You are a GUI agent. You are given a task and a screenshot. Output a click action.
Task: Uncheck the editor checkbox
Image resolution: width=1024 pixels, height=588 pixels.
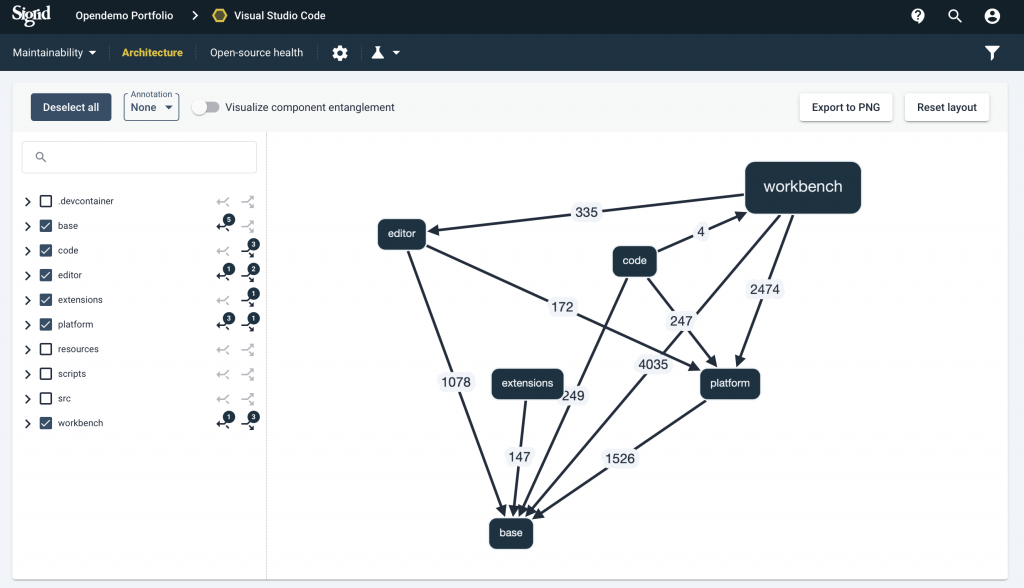pyautogui.click(x=46, y=276)
